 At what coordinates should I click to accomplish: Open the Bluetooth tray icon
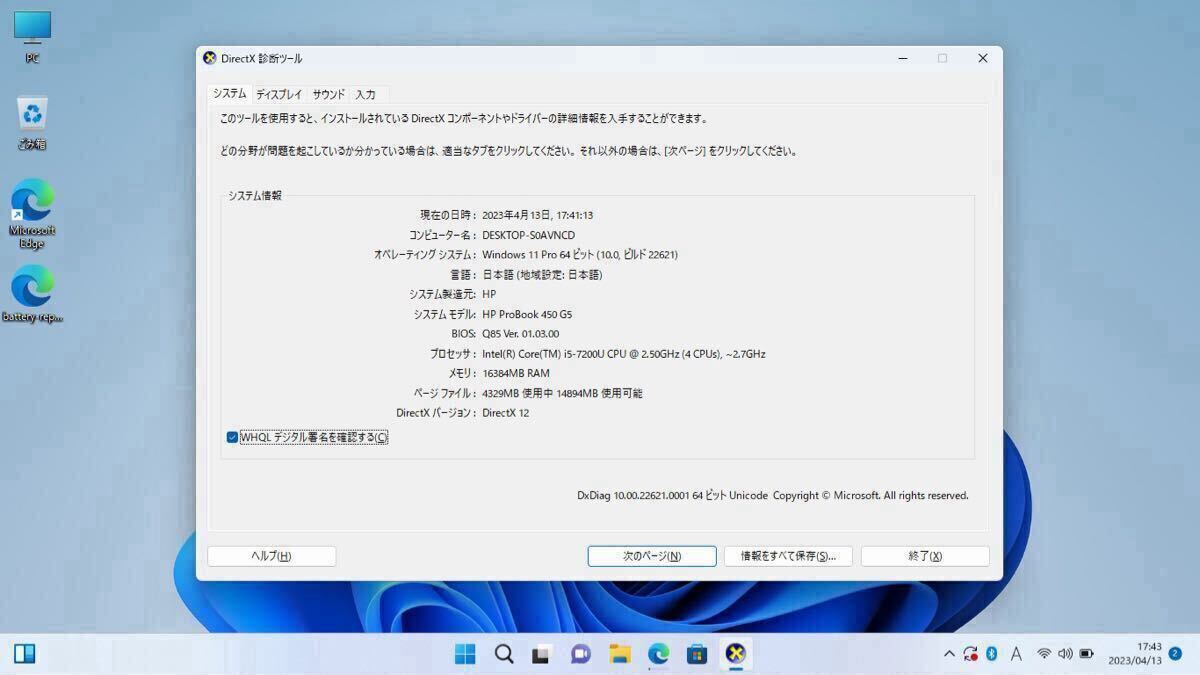992,654
